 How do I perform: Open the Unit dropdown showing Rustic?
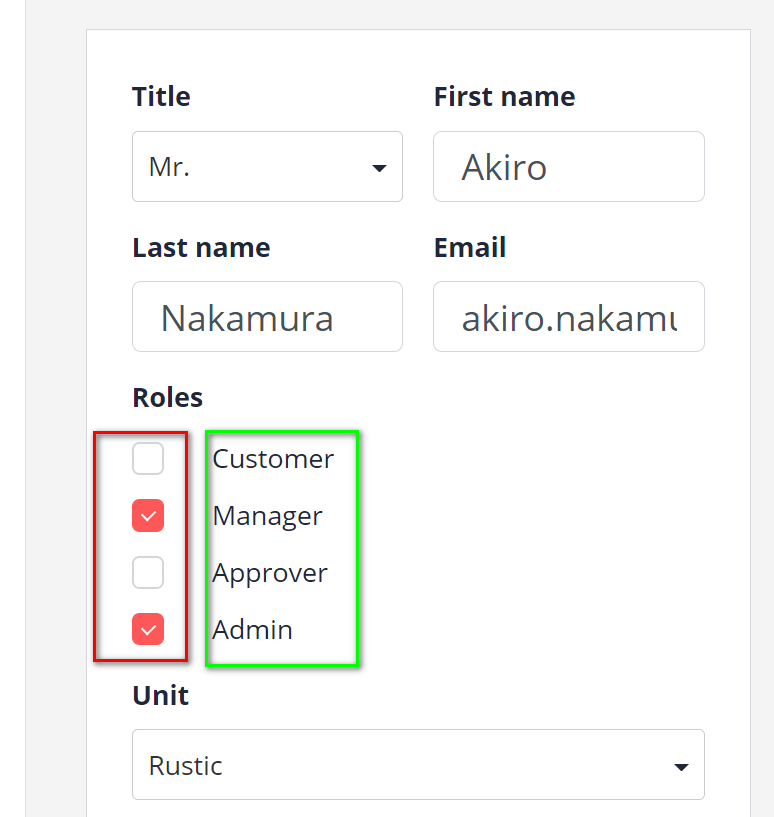coord(418,764)
